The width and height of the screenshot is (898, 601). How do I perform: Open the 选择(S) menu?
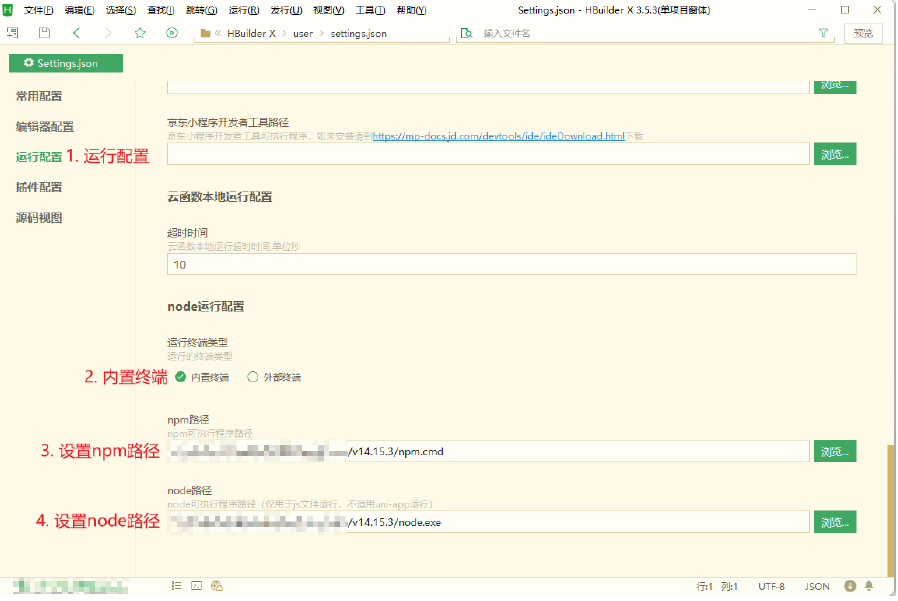point(121,10)
